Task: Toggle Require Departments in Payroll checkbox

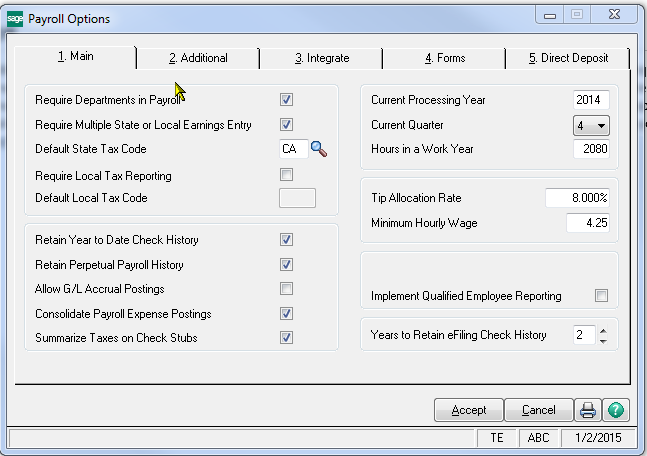Action: click(286, 100)
